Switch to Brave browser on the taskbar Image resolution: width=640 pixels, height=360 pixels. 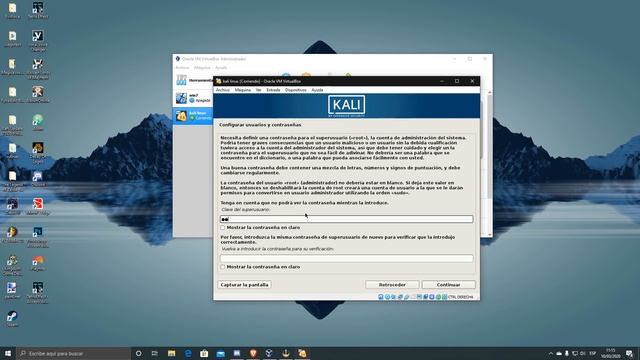pos(253,353)
